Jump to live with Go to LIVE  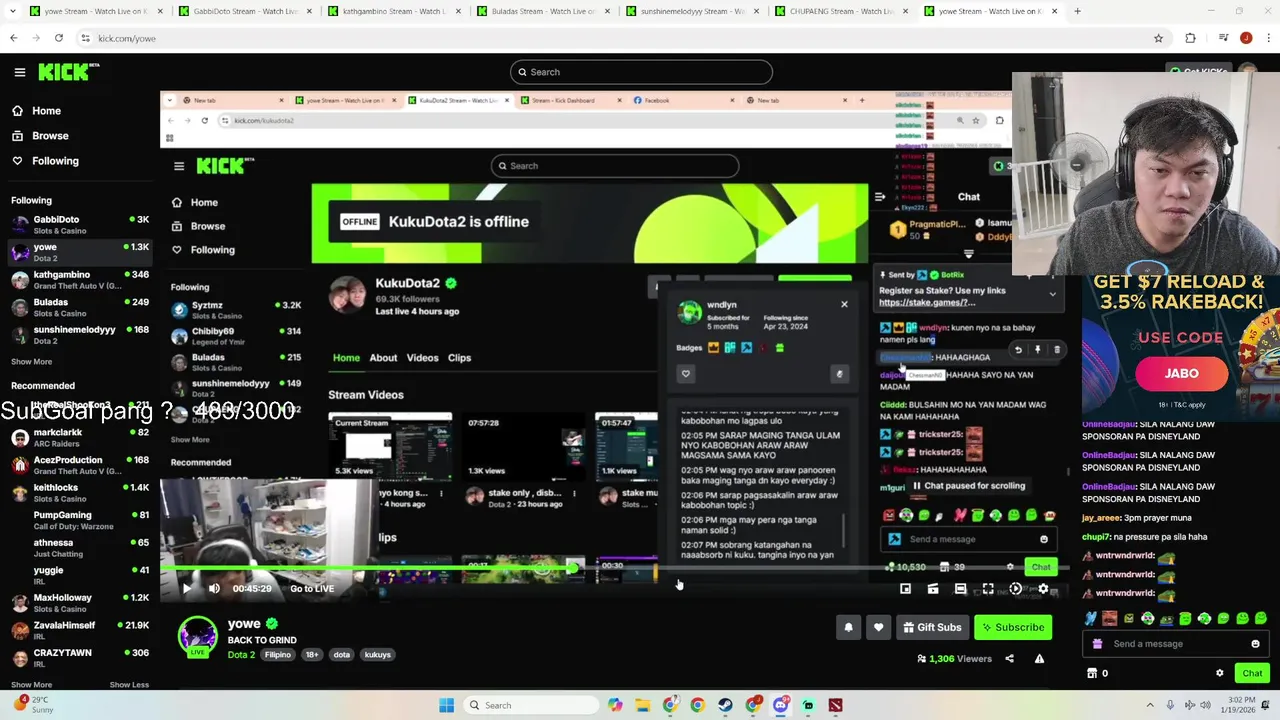click(311, 589)
